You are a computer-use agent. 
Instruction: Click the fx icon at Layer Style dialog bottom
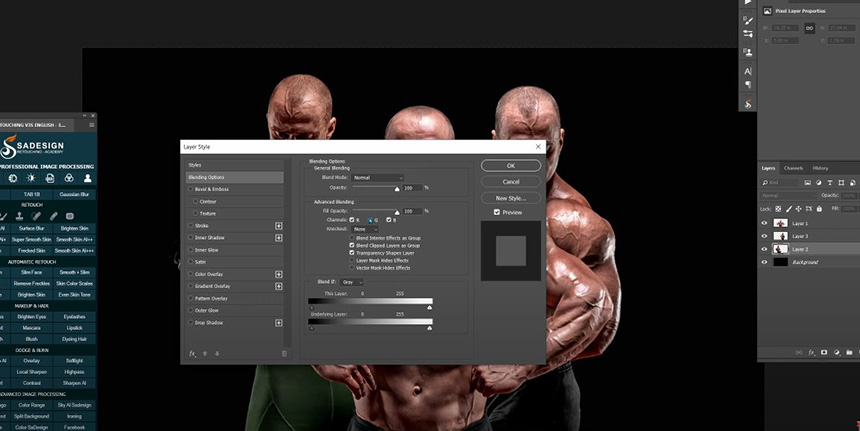(x=192, y=354)
